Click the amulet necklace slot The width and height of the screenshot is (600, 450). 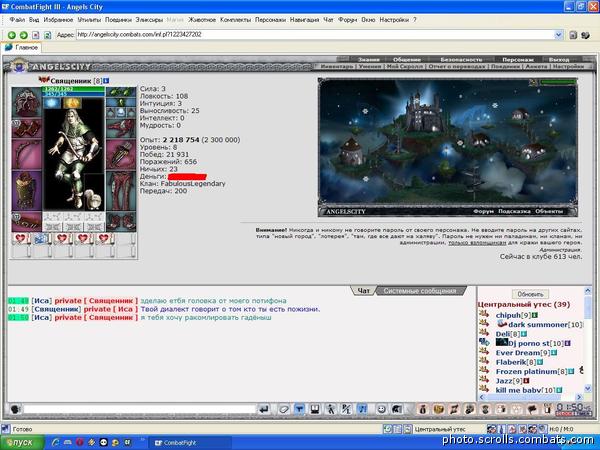[x=121, y=102]
